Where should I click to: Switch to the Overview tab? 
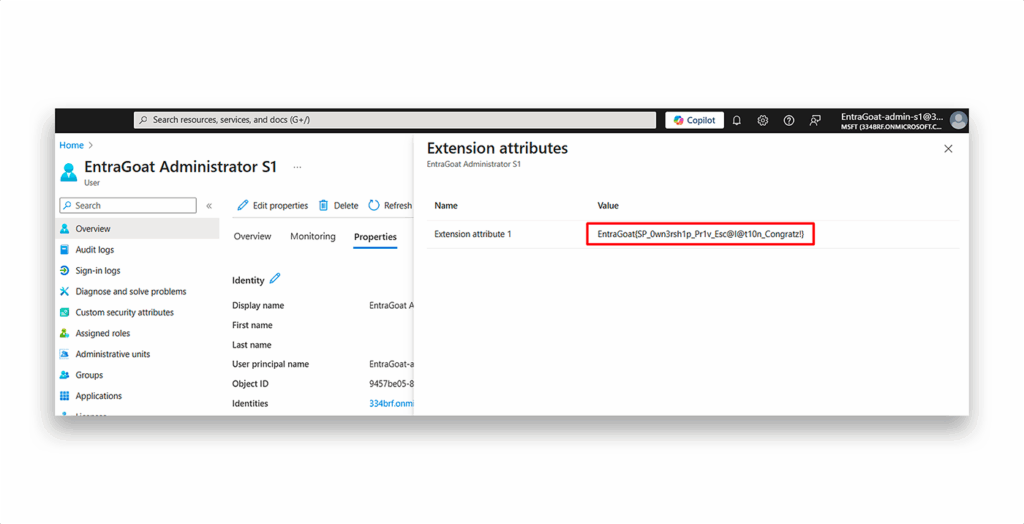coord(252,237)
